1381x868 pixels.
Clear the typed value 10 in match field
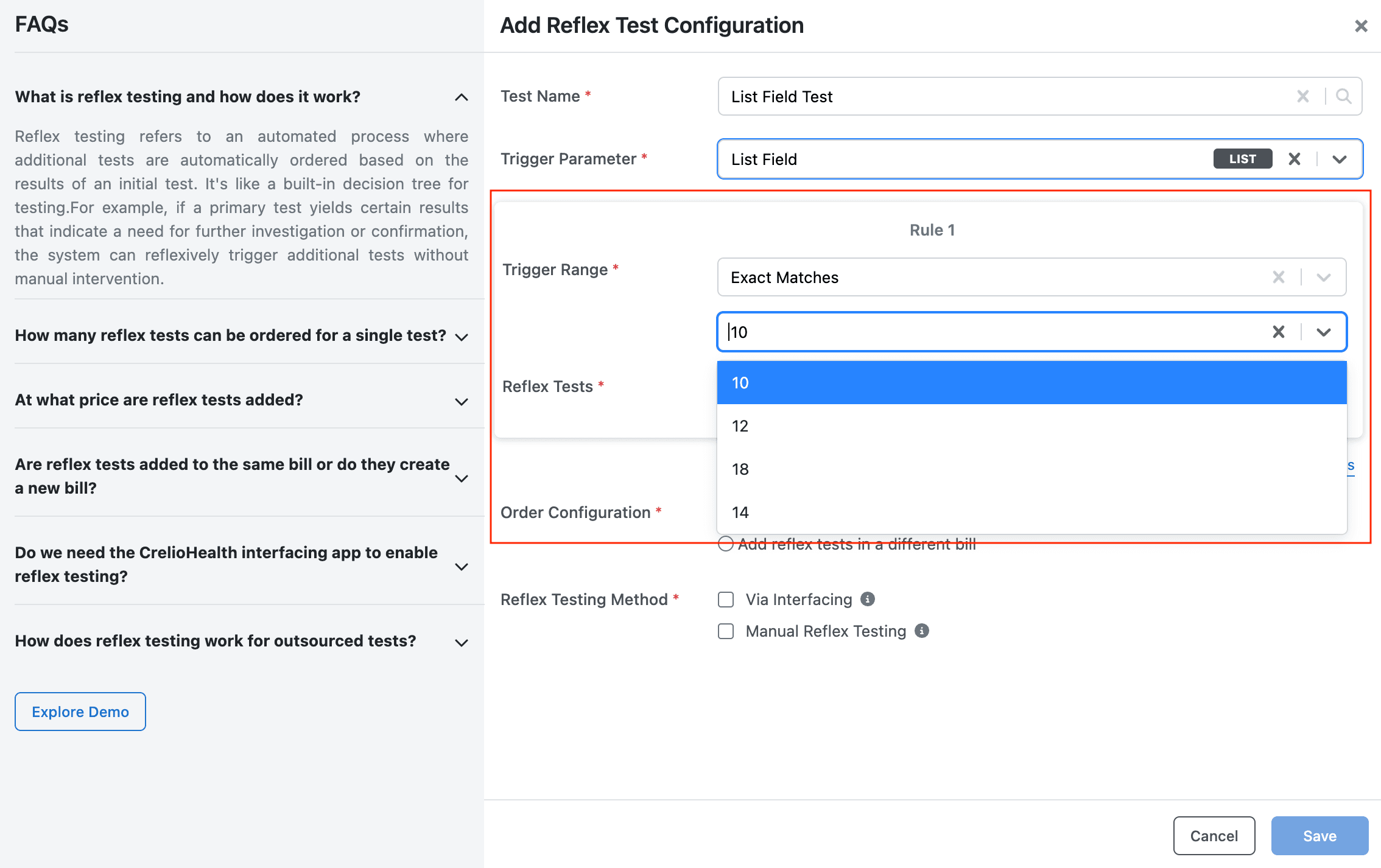1279,332
